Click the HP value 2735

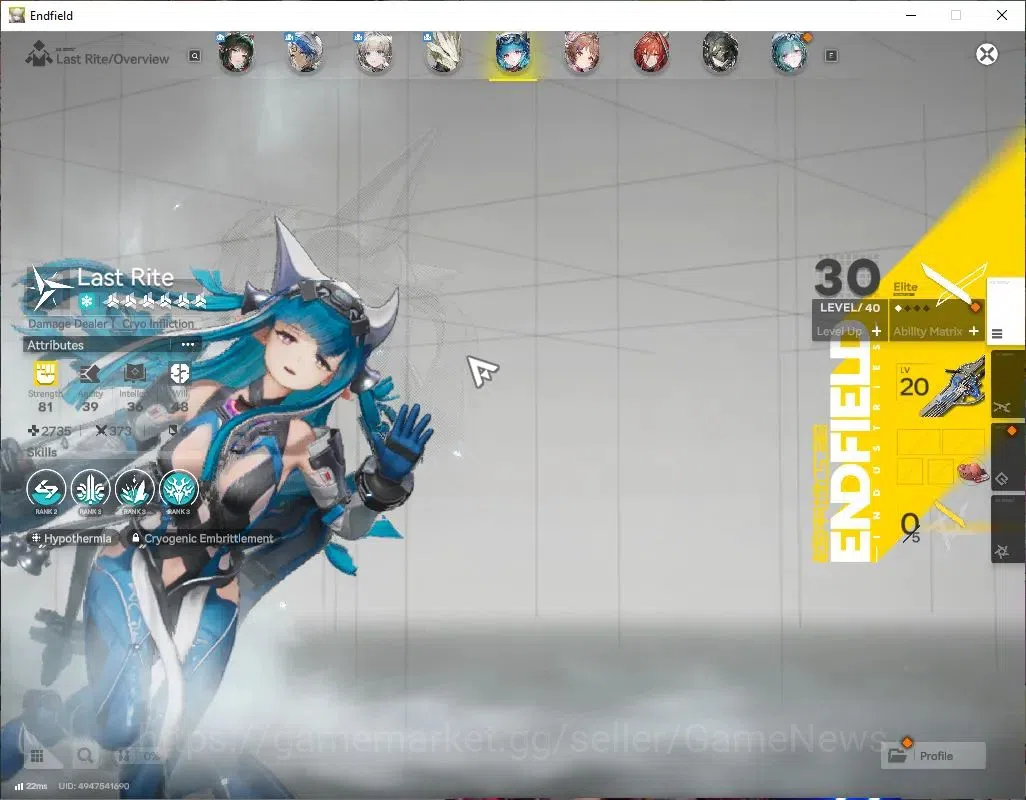click(x=50, y=430)
